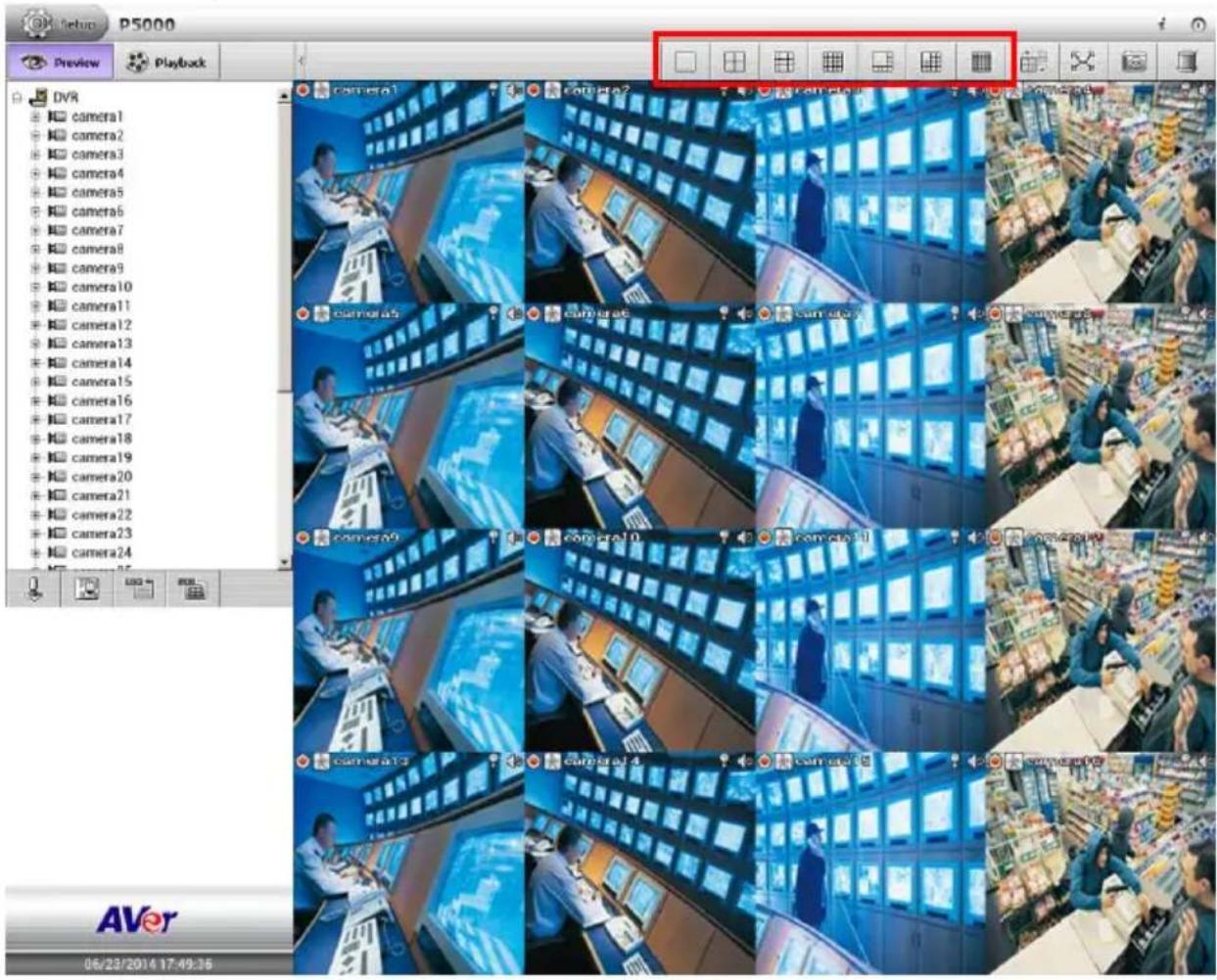
Task: Click the camera tree scrollbar up arrow
Action: click(285, 96)
